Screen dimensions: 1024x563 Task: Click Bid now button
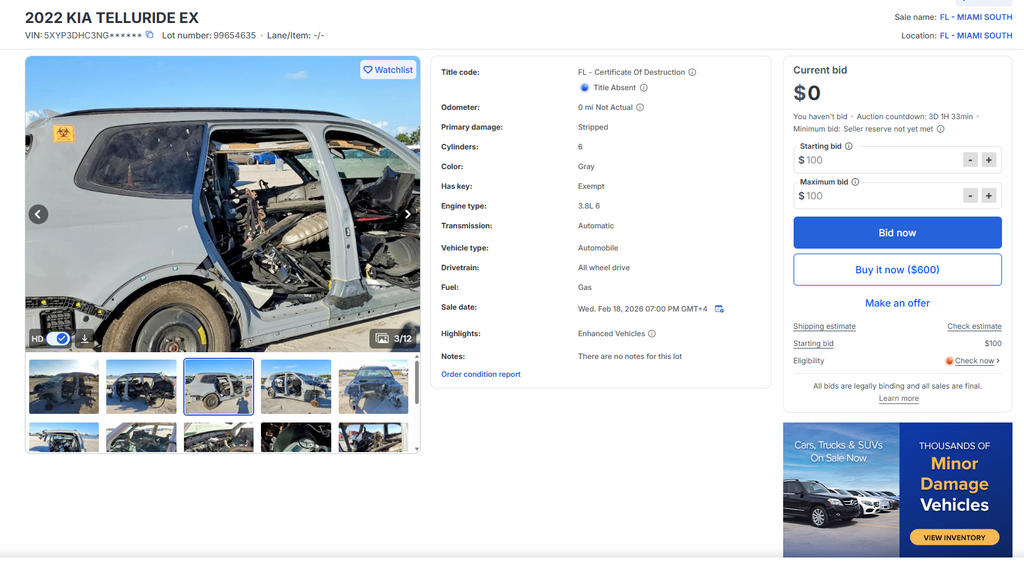click(x=897, y=233)
